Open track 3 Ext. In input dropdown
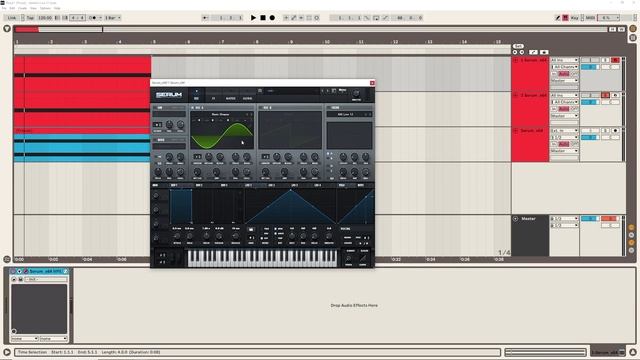The image size is (640, 360). (x=564, y=131)
